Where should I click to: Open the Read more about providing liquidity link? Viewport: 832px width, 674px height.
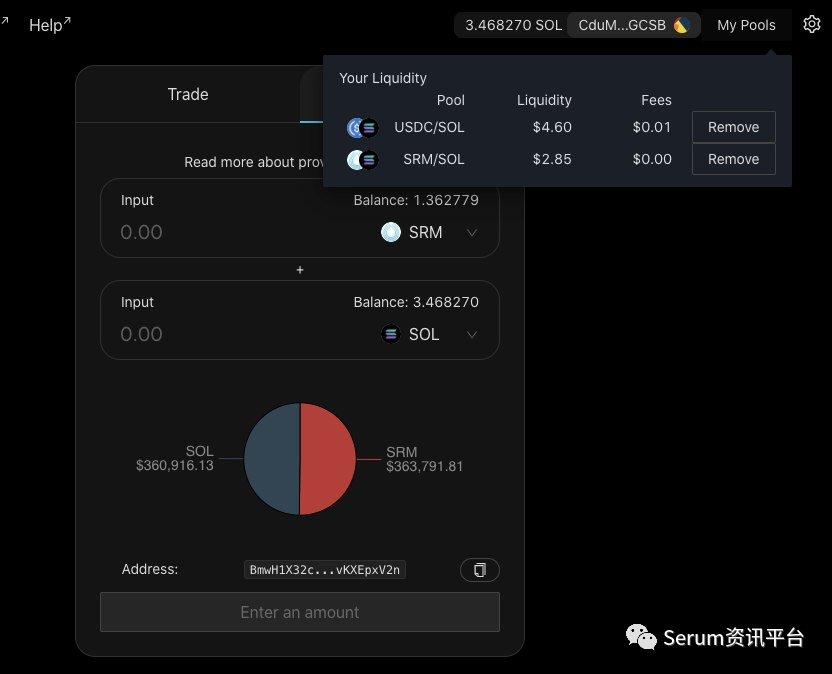point(254,162)
